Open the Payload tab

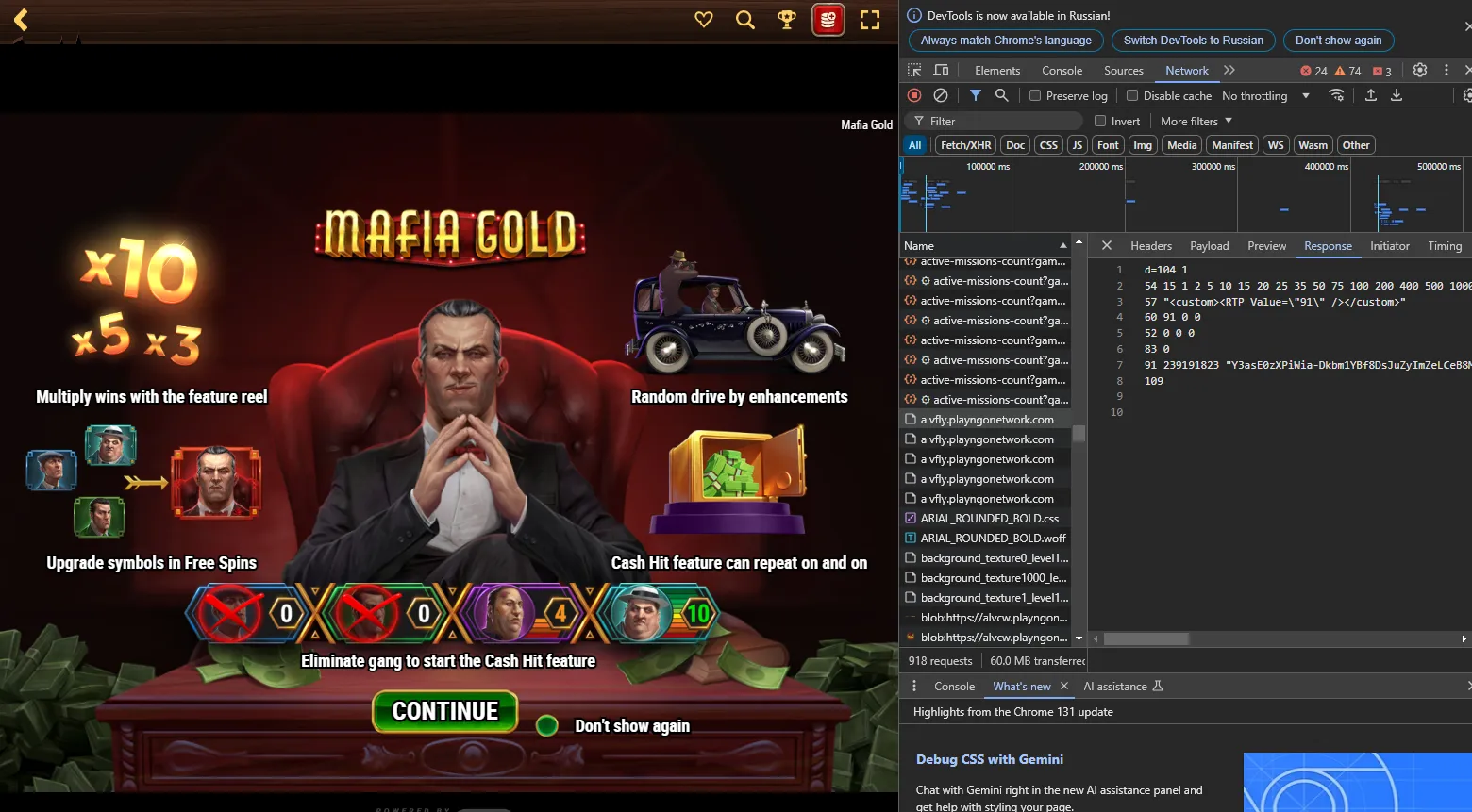coord(1209,245)
